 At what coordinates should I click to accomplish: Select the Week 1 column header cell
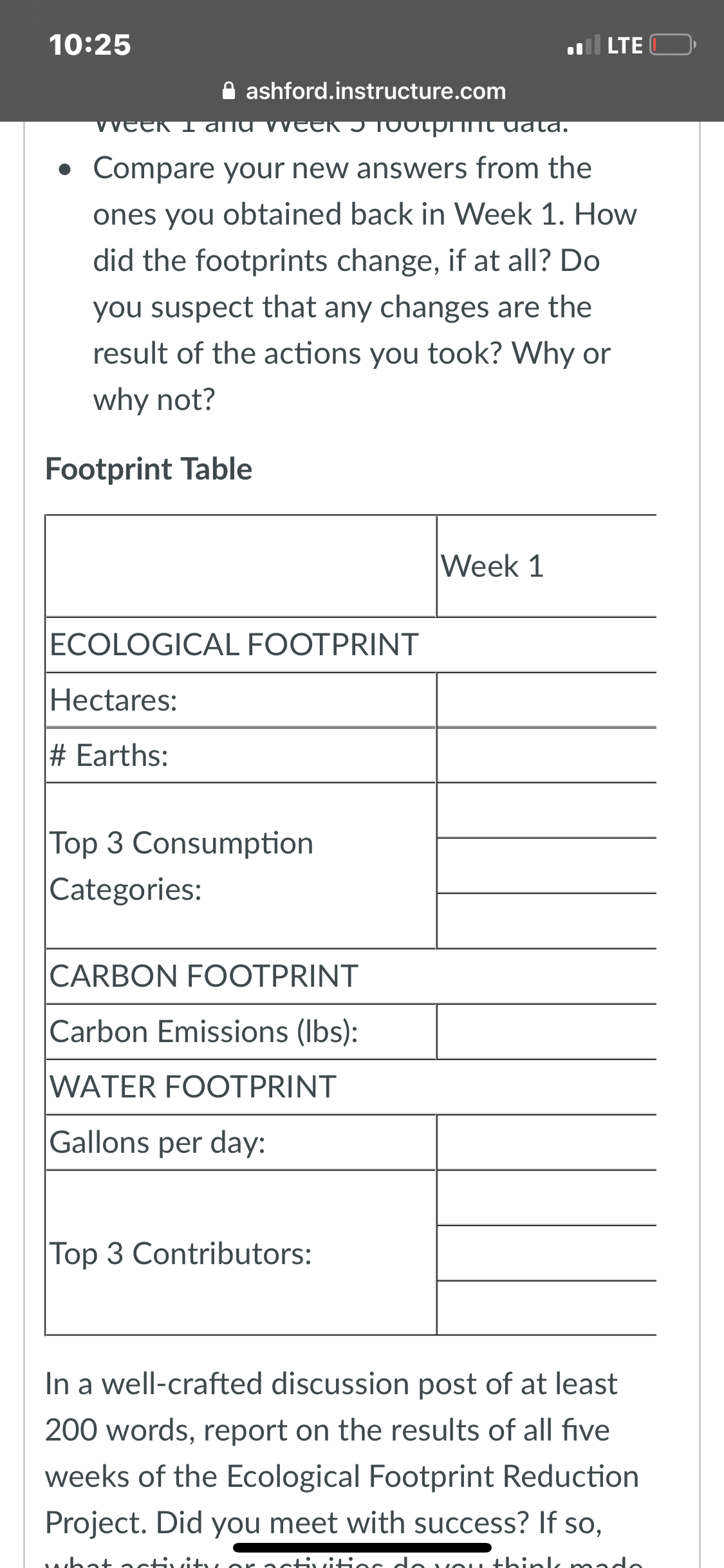546,566
